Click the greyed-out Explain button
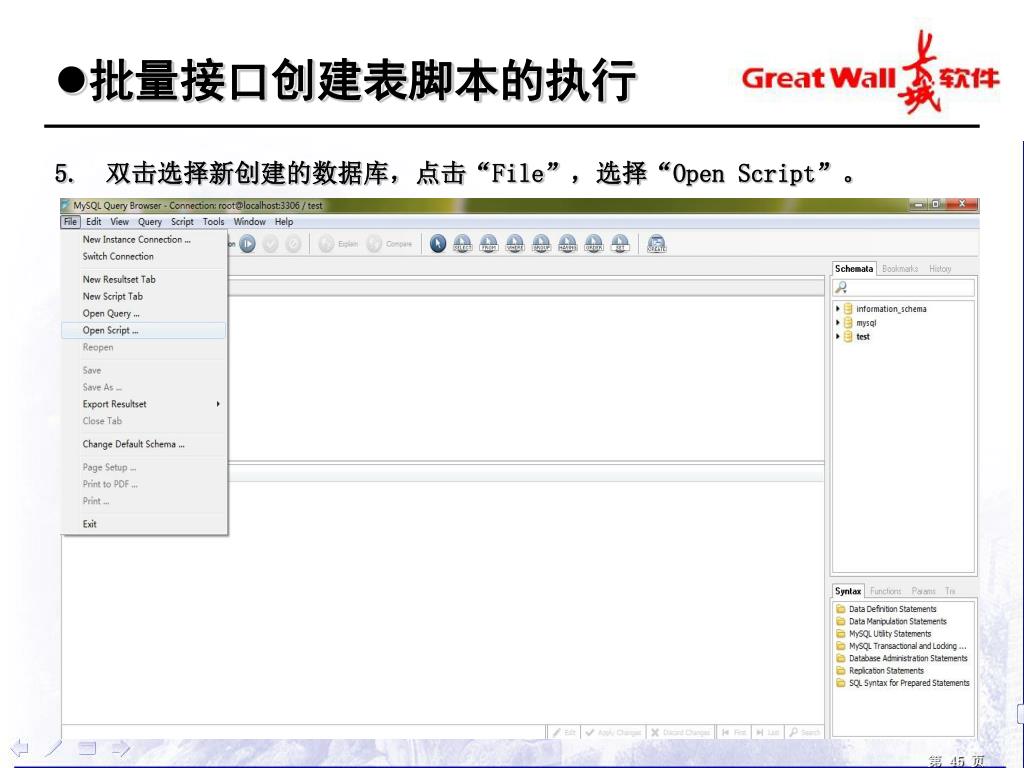Viewport: 1024px width, 768px height. (338, 244)
